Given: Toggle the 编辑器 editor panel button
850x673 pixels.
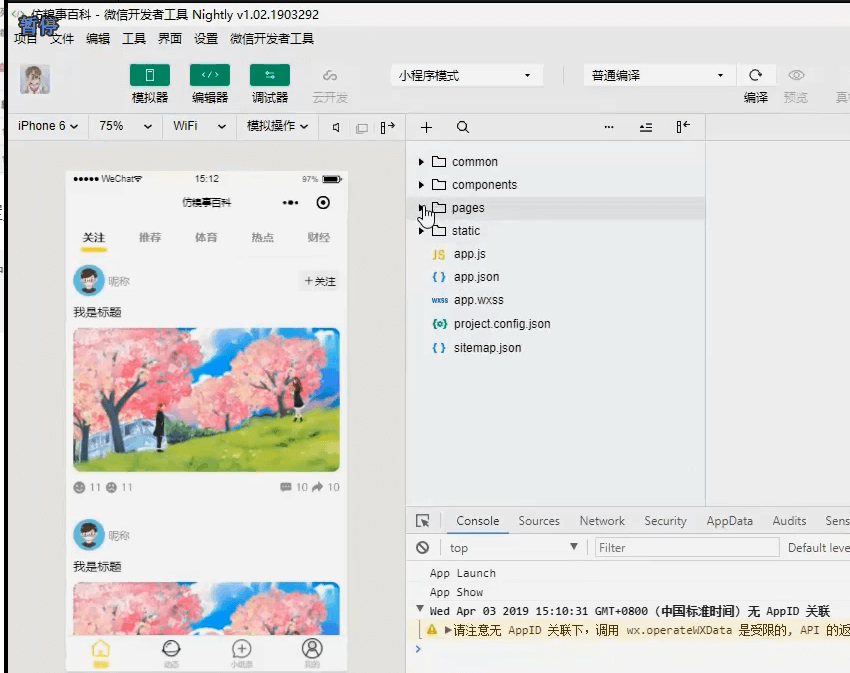Looking at the screenshot, I should (x=210, y=75).
